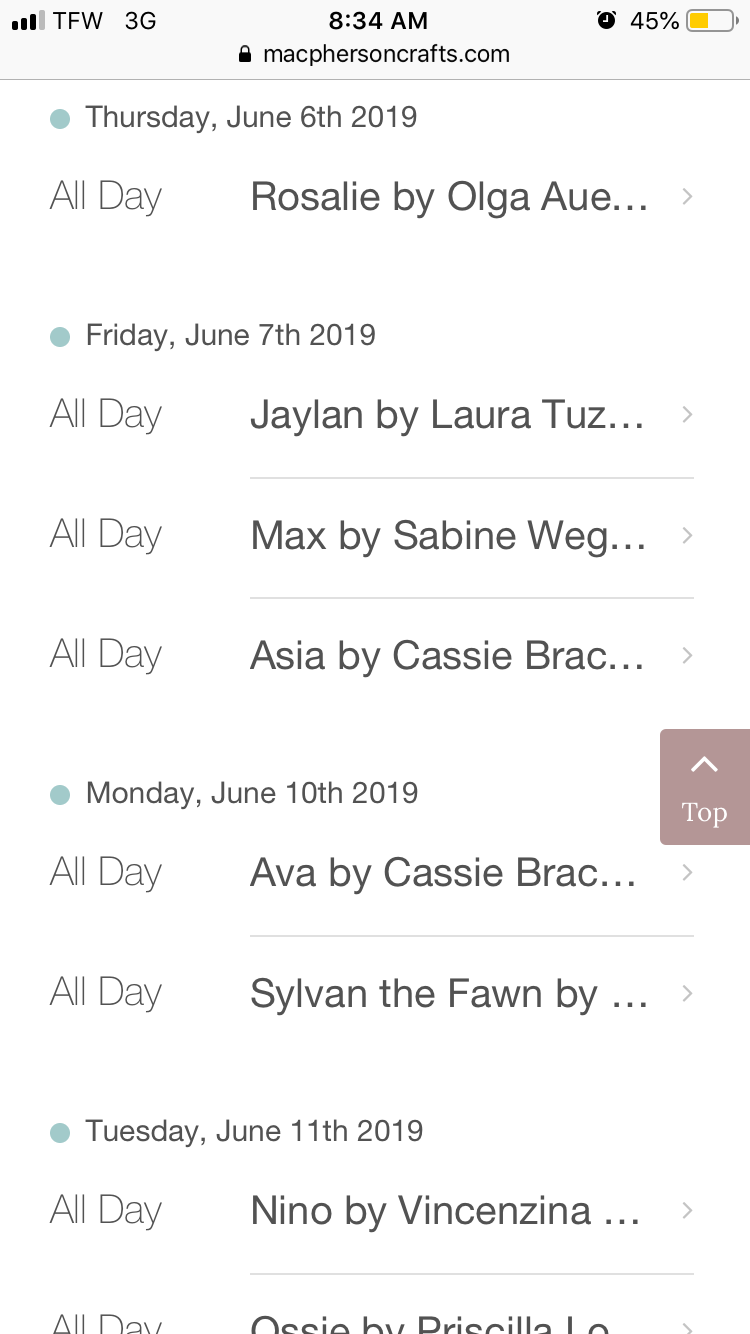The width and height of the screenshot is (750, 1334).
Task: Tap the macphersoncrafts.com address bar
Action: pos(385,54)
